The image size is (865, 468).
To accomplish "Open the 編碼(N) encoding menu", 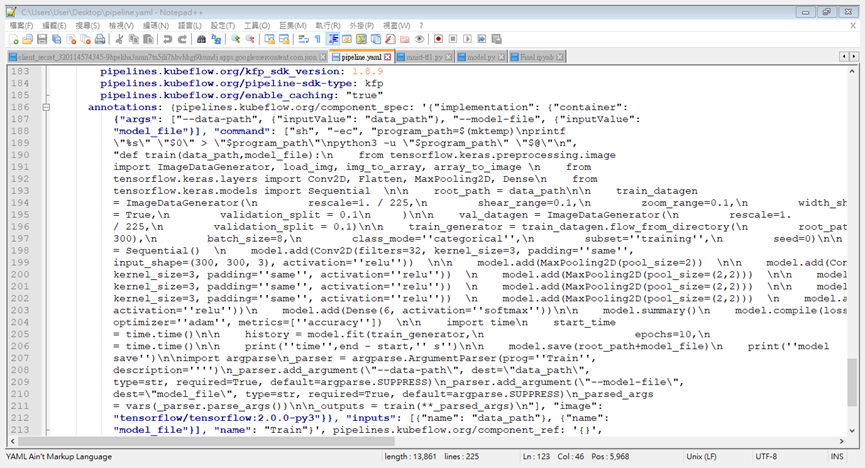I will pyautogui.click(x=156, y=25).
